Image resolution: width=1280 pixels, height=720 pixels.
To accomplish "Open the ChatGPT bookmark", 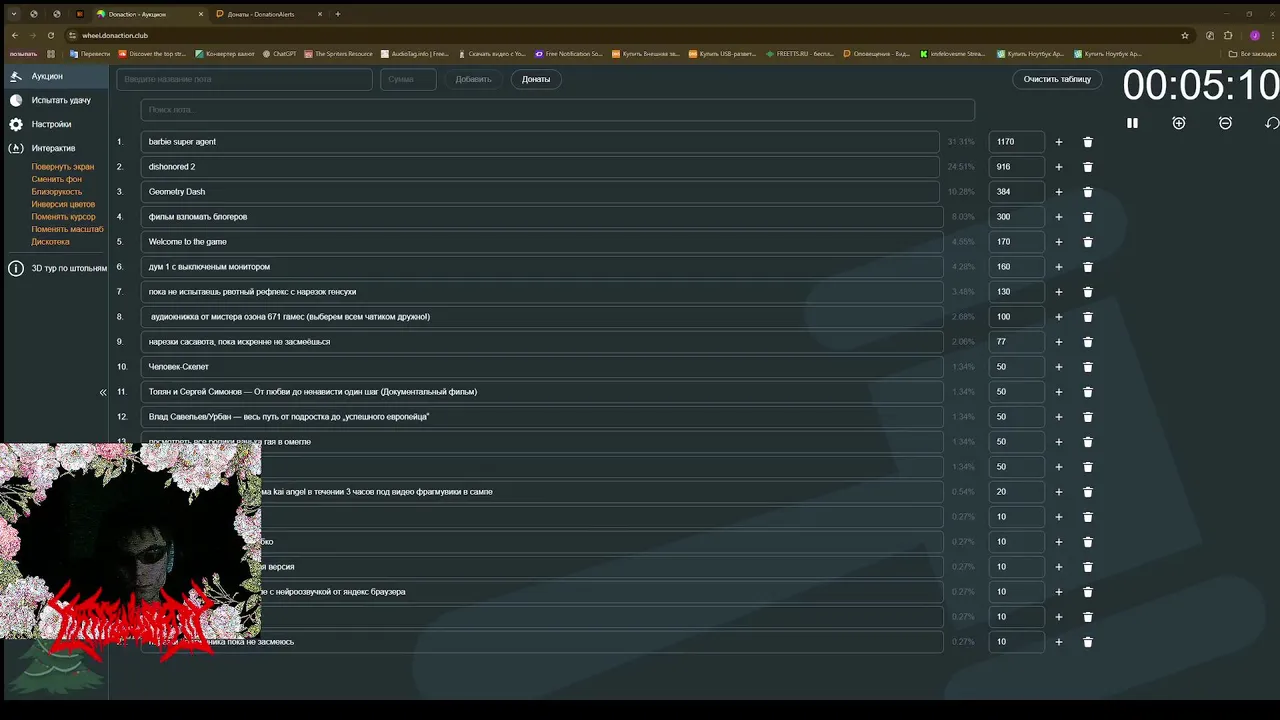I will pyautogui.click(x=279, y=54).
